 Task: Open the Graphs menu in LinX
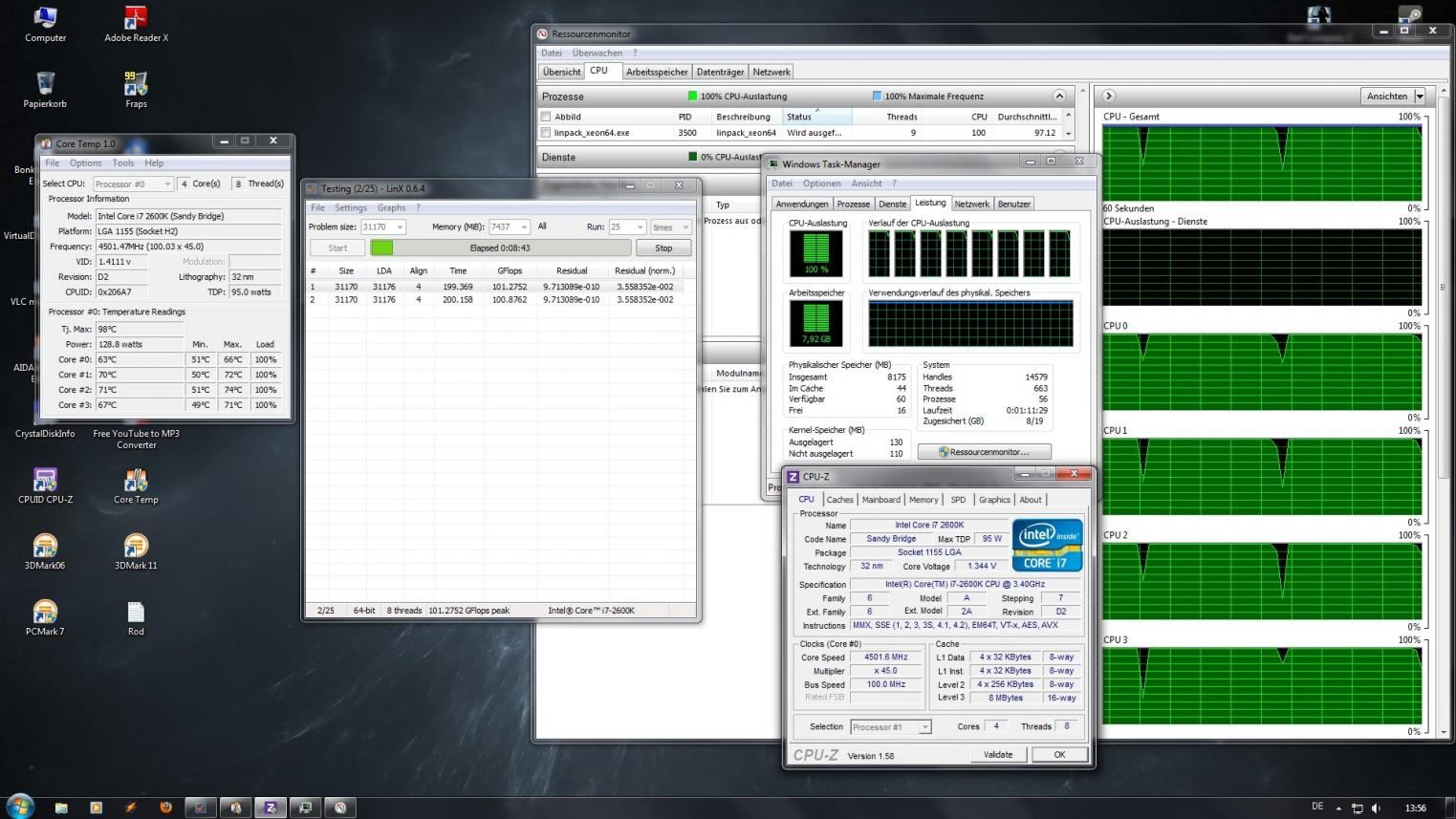point(391,207)
